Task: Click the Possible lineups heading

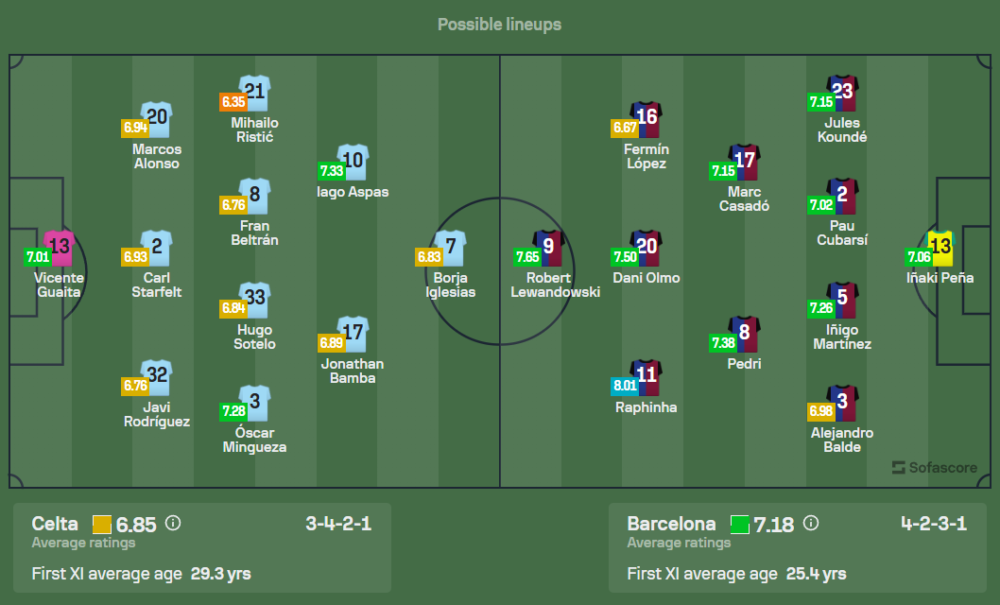Action: (x=499, y=24)
